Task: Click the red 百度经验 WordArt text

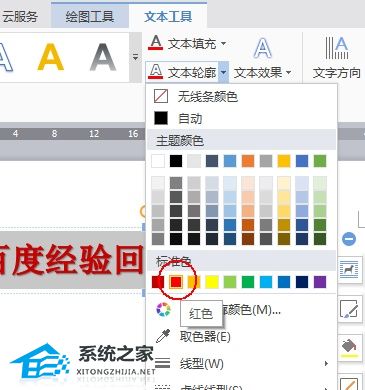Action: tap(72, 260)
